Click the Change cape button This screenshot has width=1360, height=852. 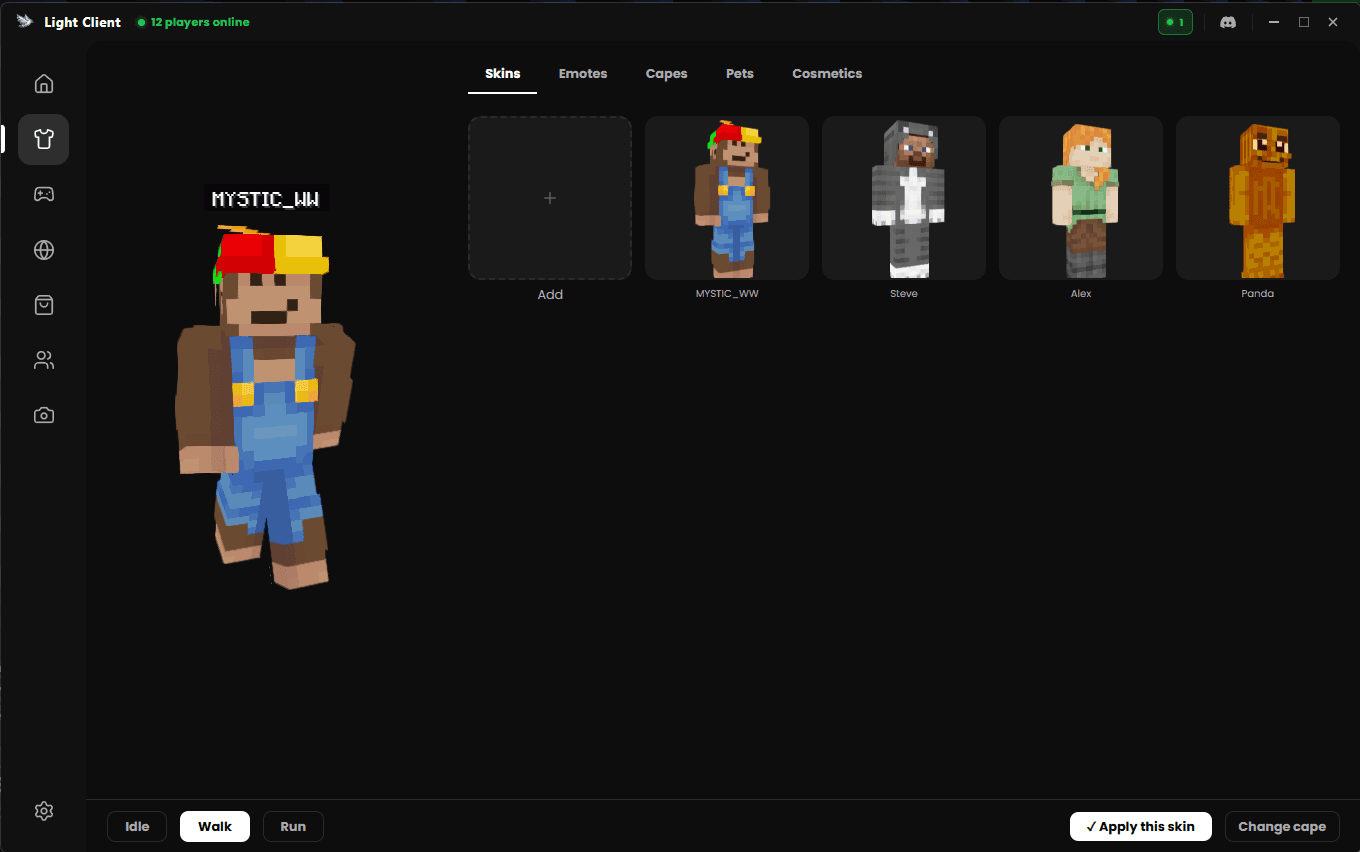click(x=1282, y=827)
